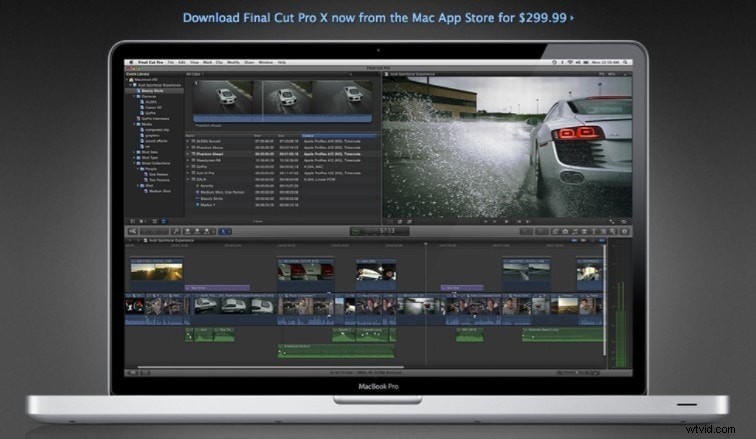This screenshot has height=439, width=756.
Task: Open the File menu
Action: [x=171, y=63]
